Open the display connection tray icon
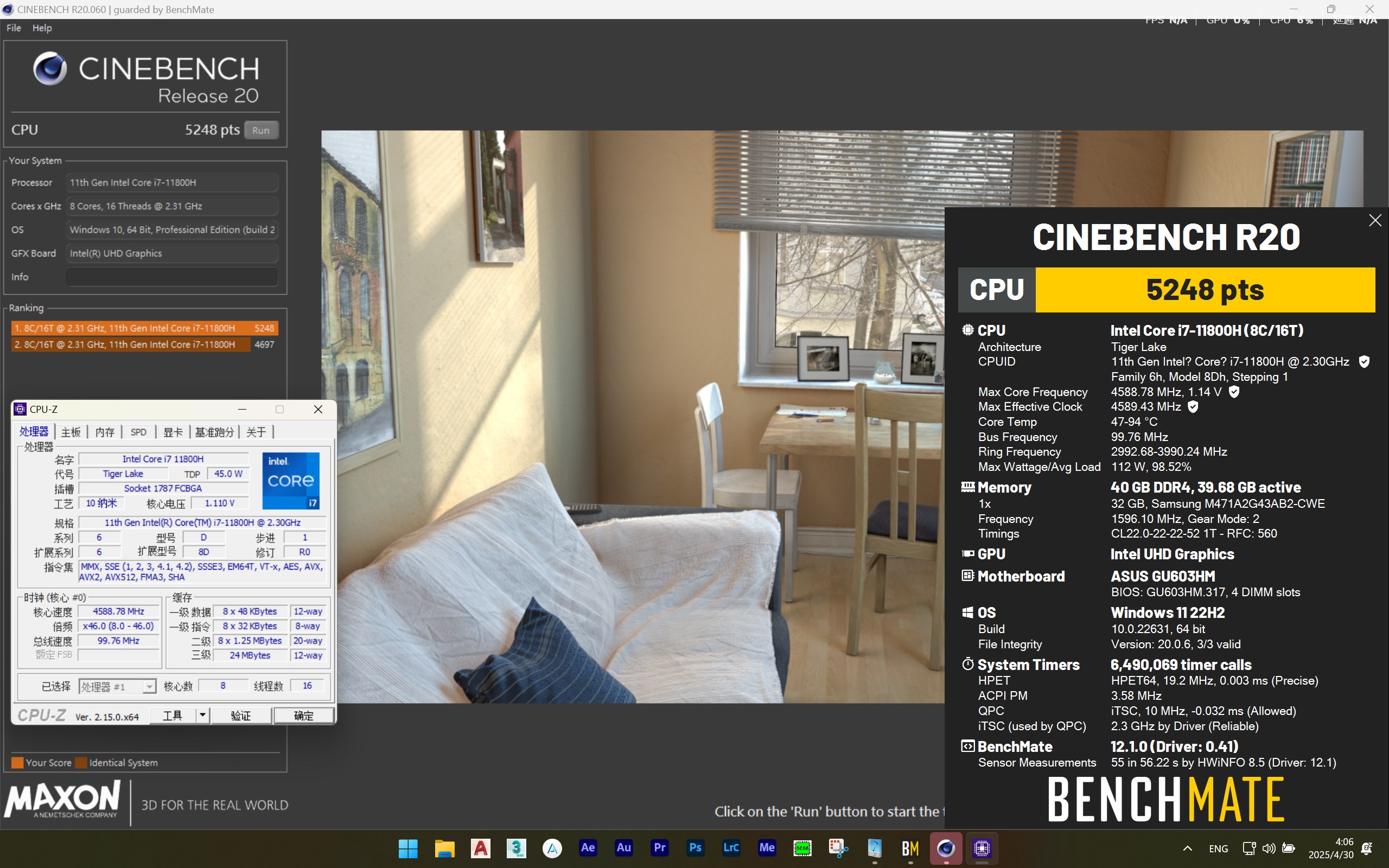Screen dimensions: 1389x868 coord(1248,848)
